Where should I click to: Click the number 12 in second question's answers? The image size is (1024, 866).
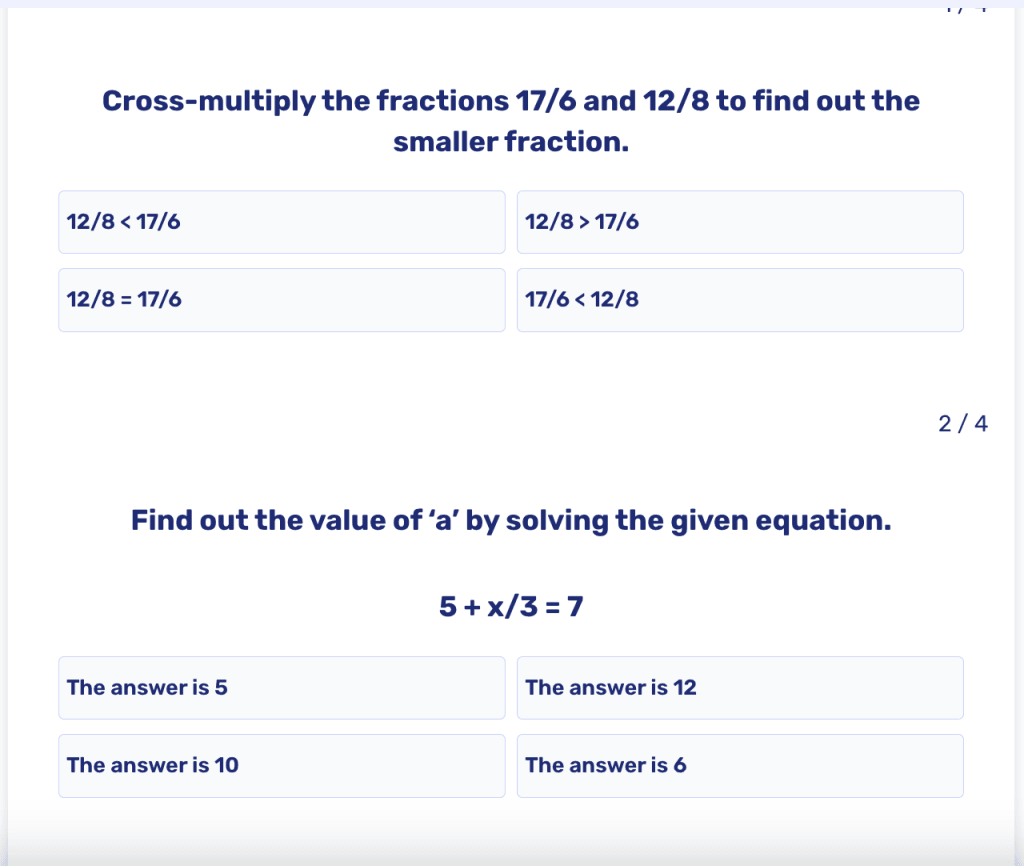click(684, 688)
